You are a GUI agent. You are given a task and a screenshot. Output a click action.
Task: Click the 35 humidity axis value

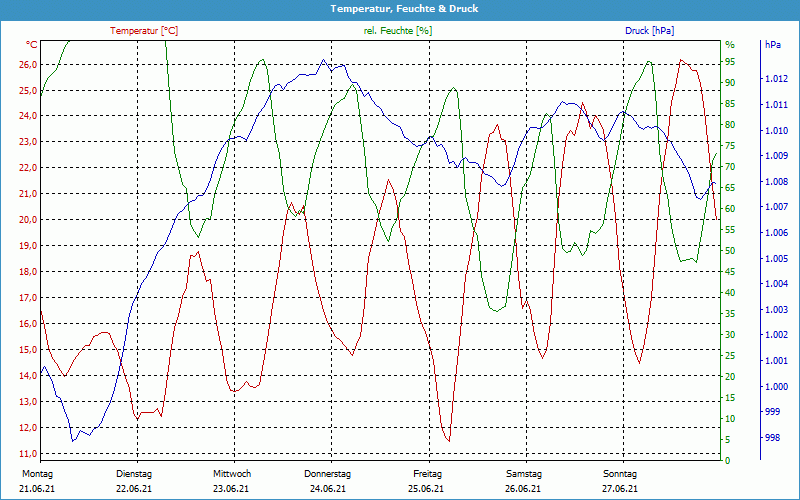point(730,314)
